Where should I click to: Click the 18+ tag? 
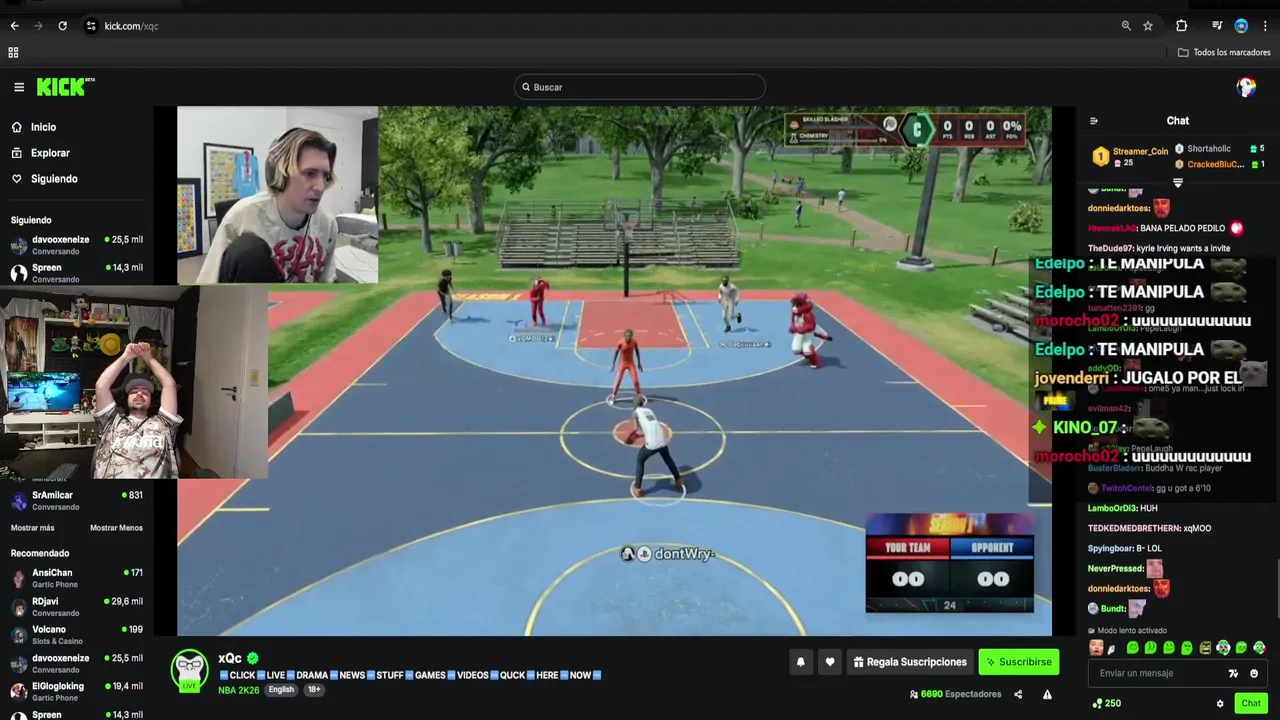(314, 690)
